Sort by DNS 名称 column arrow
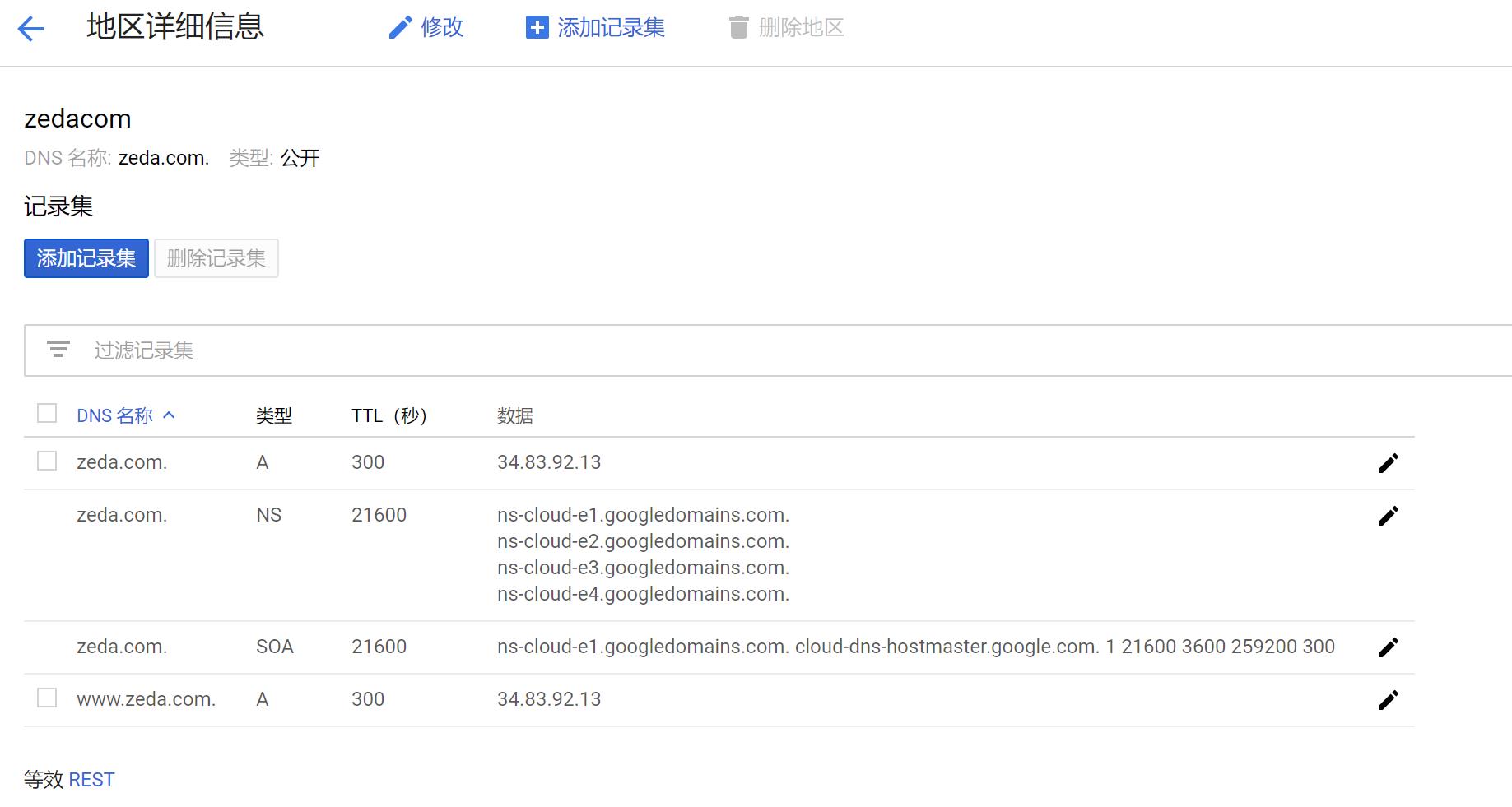Screen dimensions: 1512x807 point(169,415)
